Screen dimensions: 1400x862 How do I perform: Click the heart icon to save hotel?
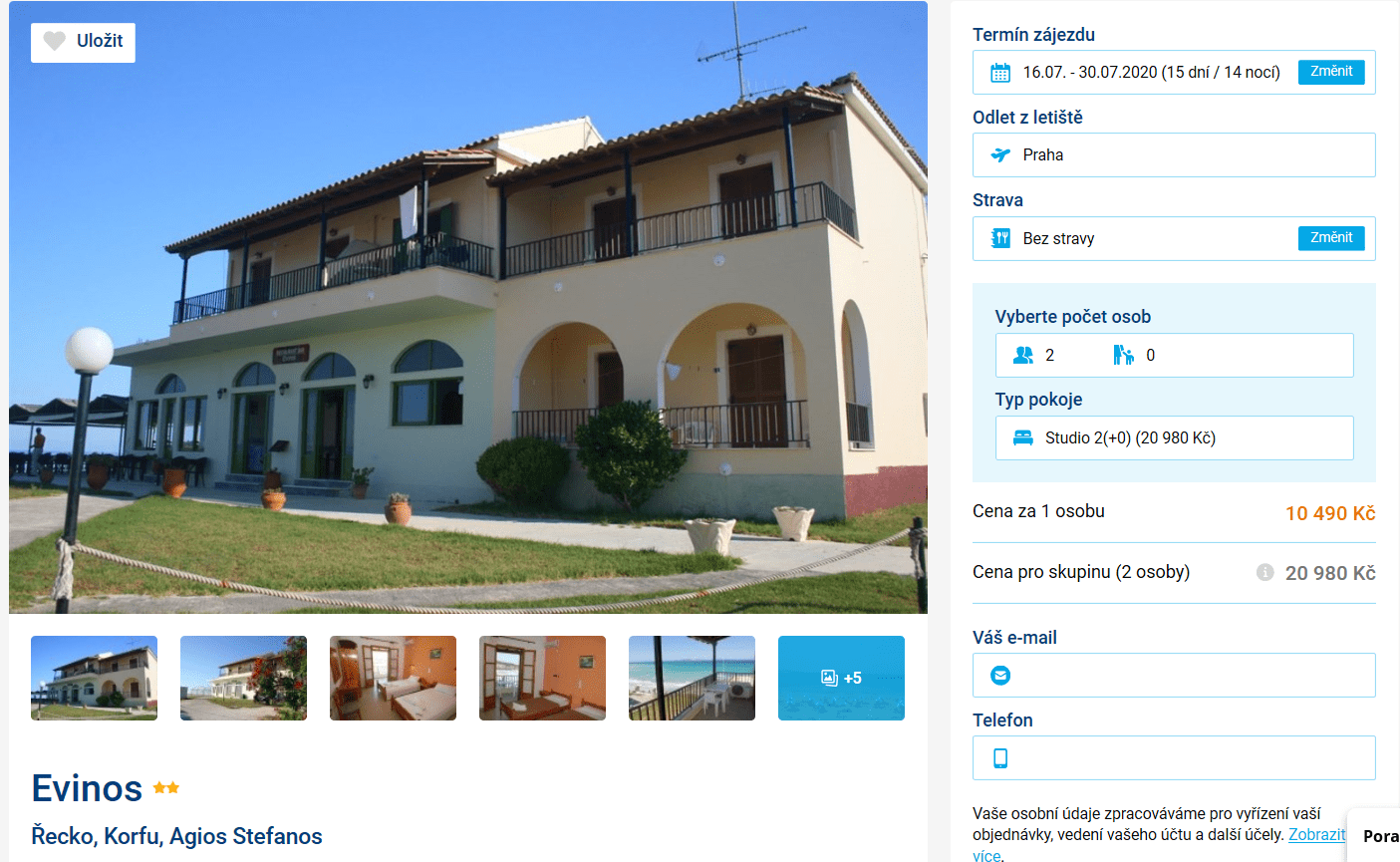pos(55,41)
